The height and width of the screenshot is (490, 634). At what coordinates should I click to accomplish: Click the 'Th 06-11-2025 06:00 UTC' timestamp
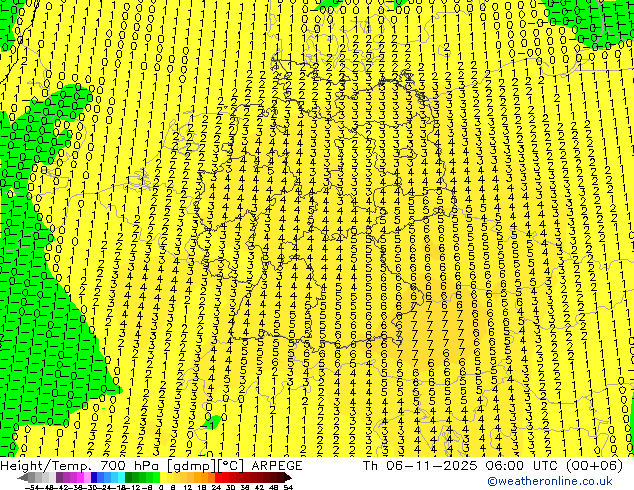coord(461,466)
